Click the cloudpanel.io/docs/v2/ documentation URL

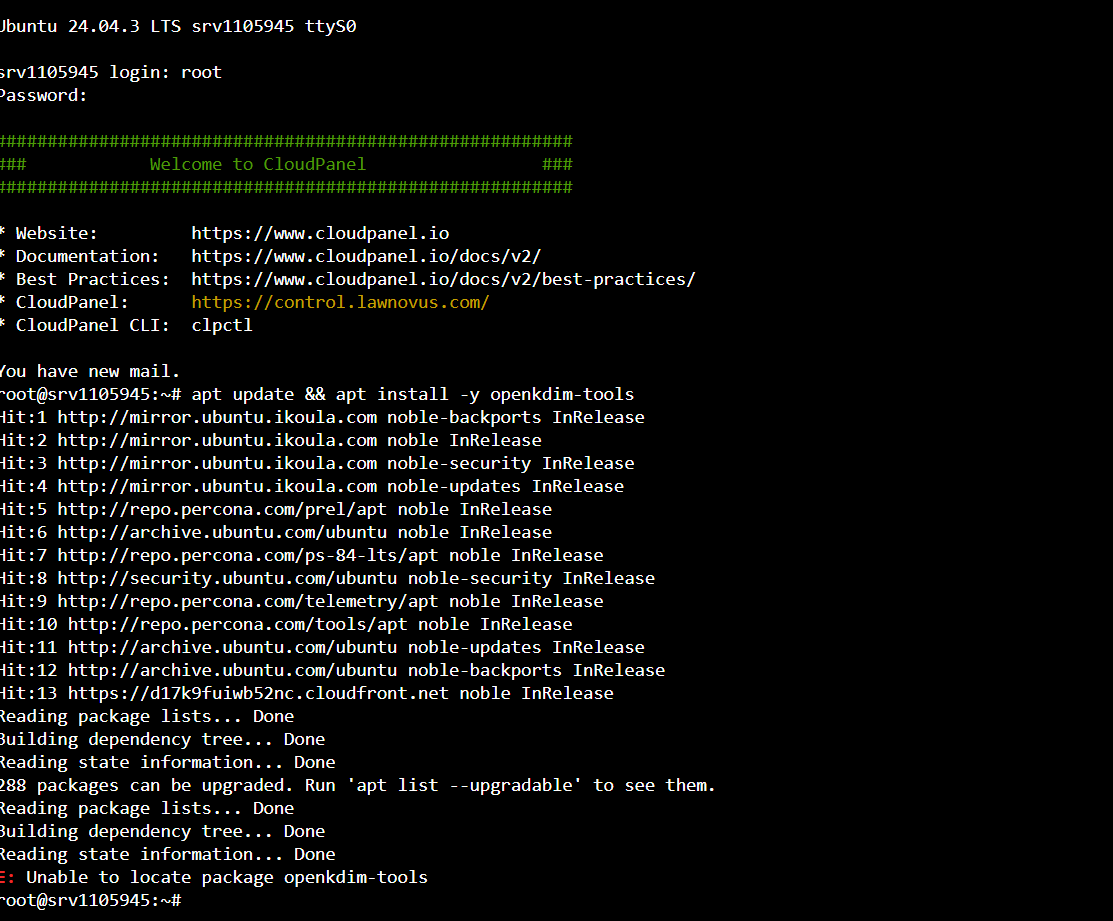point(366,256)
